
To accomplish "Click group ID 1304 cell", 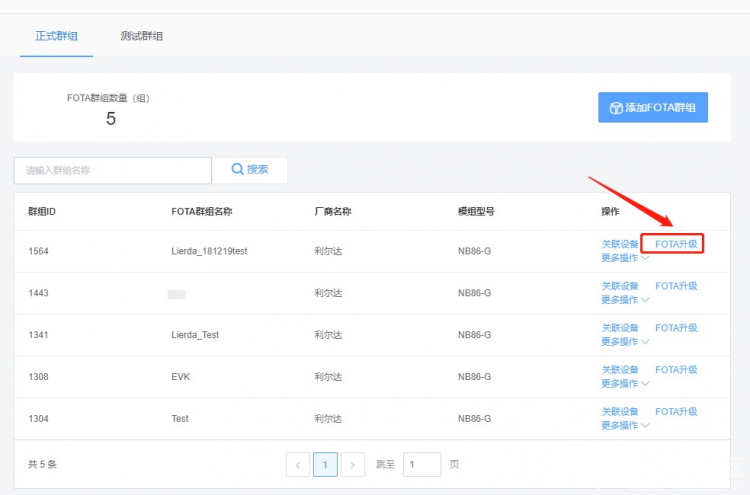I will pos(38,418).
